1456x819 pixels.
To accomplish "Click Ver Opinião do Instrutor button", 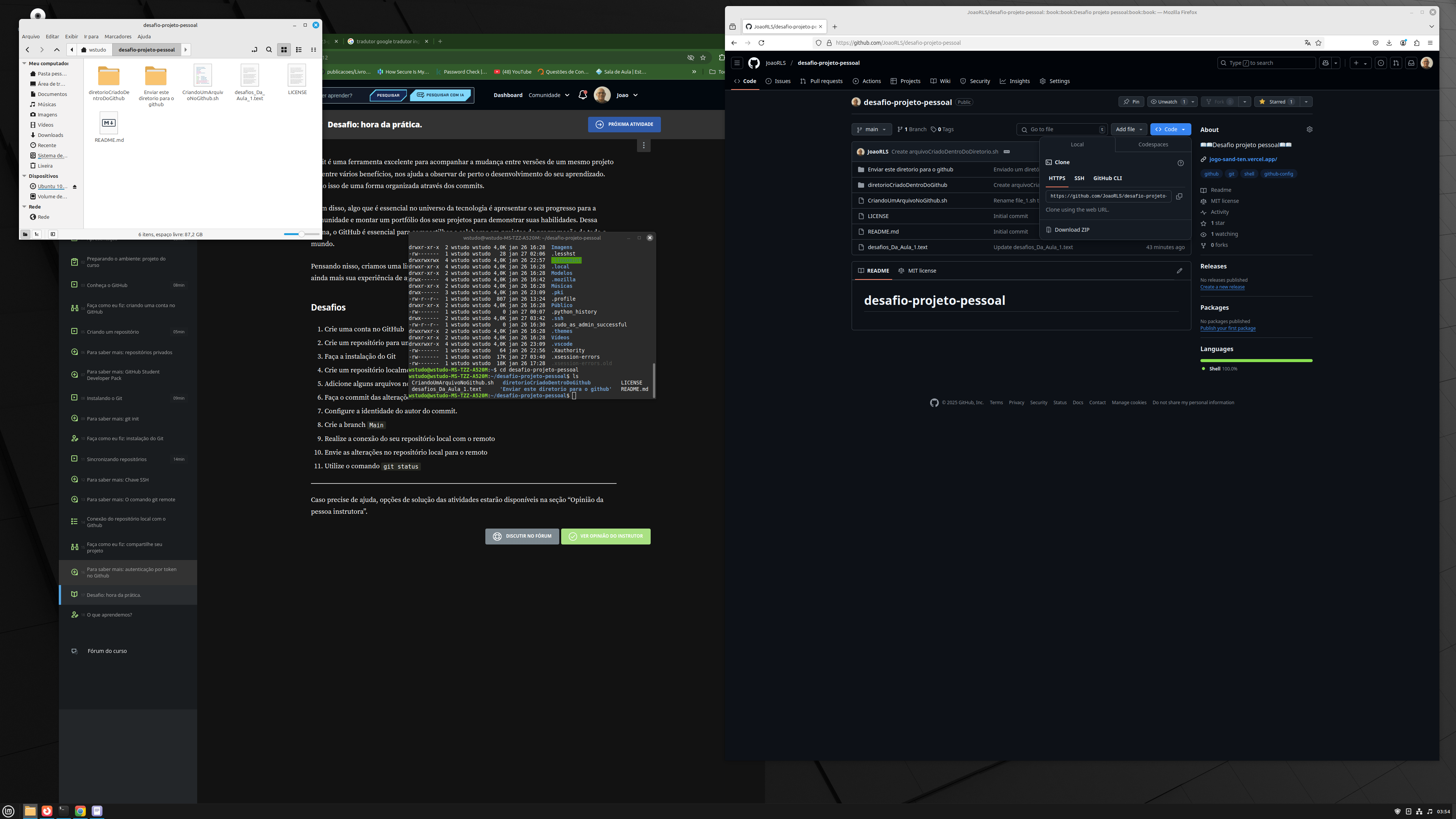I will pyautogui.click(x=606, y=537).
